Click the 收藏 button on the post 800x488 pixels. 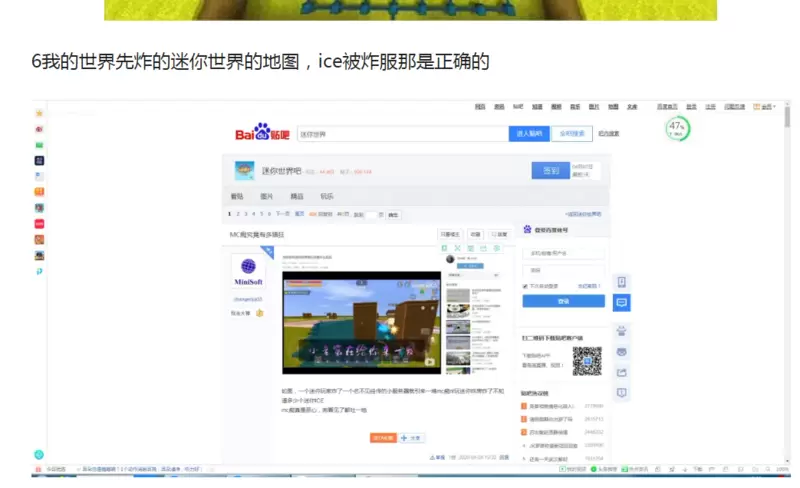[x=476, y=234]
